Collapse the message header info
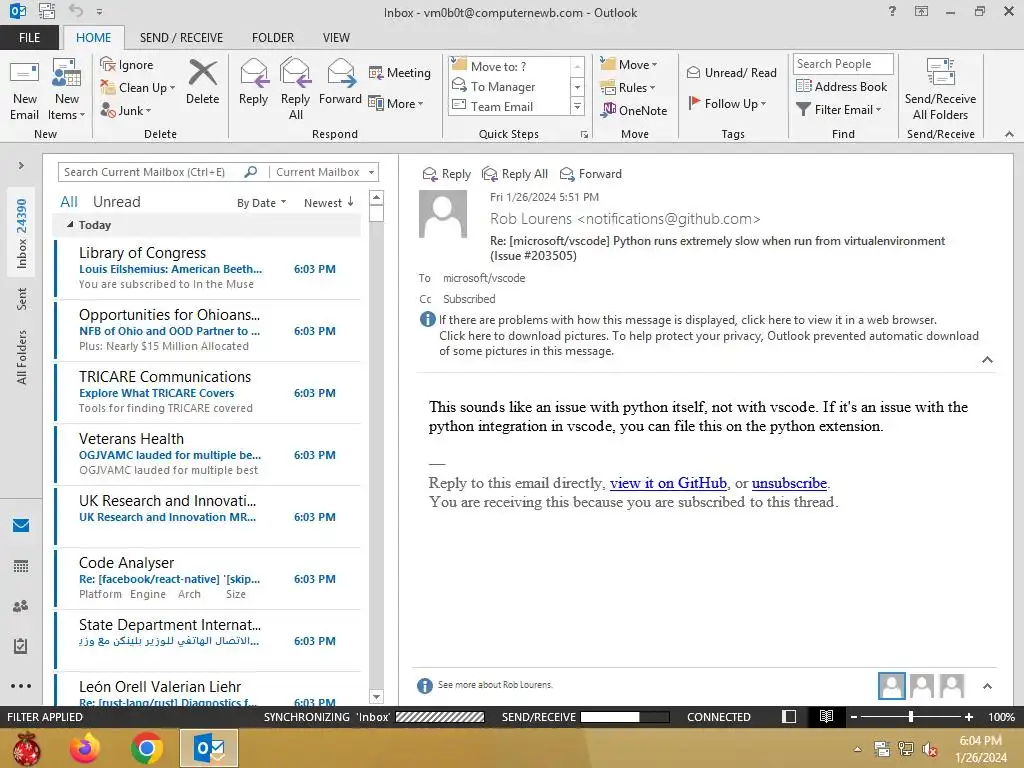This screenshot has width=1024, height=768. (x=987, y=360)
